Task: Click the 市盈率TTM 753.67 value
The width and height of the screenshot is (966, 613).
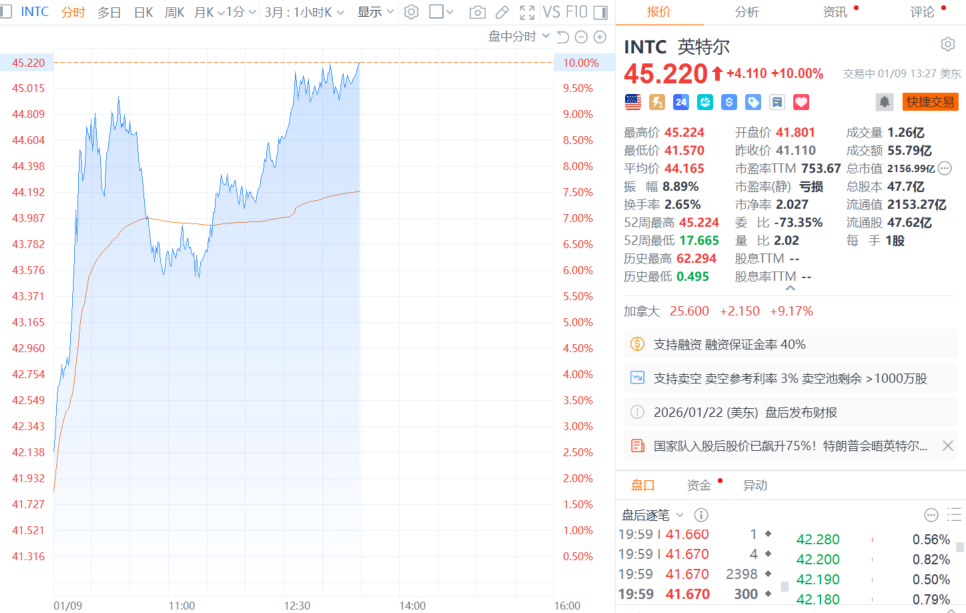Action: pyautogui.click(x=821, y=168)
